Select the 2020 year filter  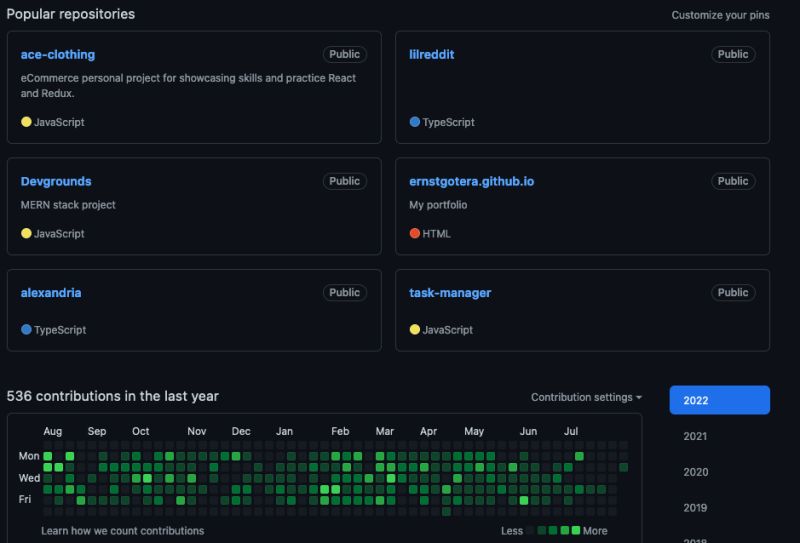pyautogui.click(x=695, y=472)
